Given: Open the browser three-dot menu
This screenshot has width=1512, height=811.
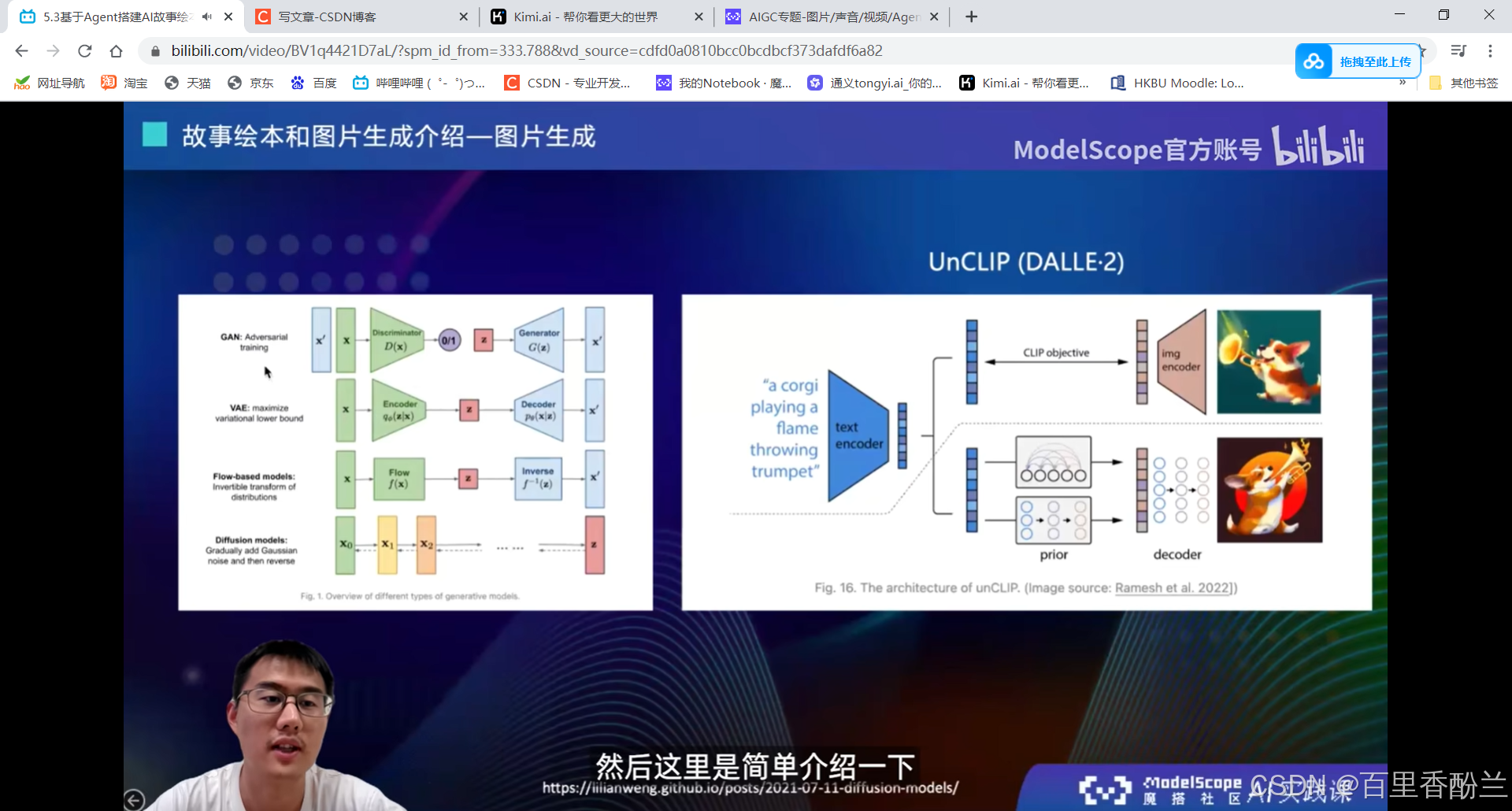Looking at the screenshot, I should point(1490,51).
